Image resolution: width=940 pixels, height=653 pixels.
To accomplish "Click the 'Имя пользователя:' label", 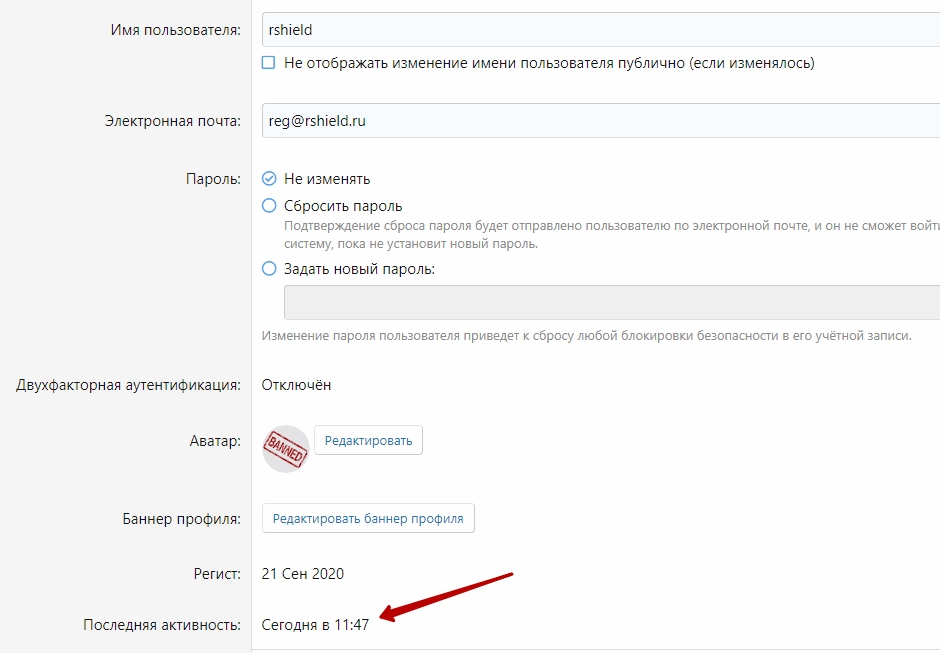I will 176,30.
